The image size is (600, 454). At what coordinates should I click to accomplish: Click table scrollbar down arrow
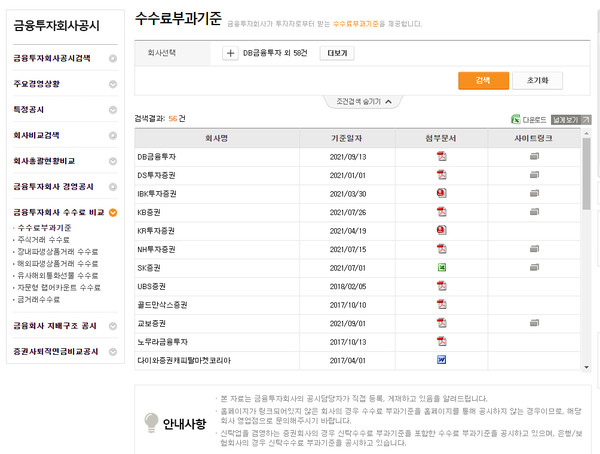coord(586,367)
